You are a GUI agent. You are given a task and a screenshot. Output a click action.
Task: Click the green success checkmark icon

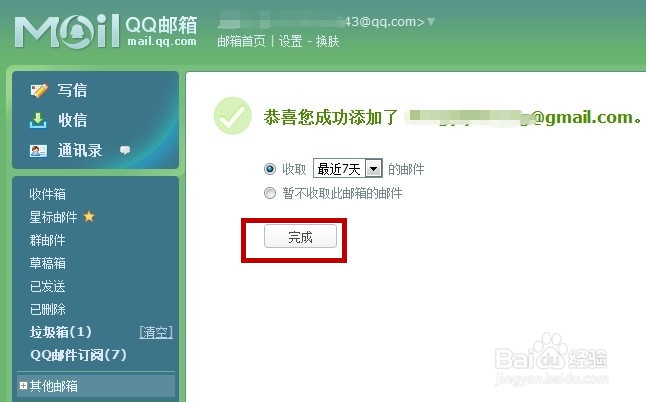[x=233, y=116]
